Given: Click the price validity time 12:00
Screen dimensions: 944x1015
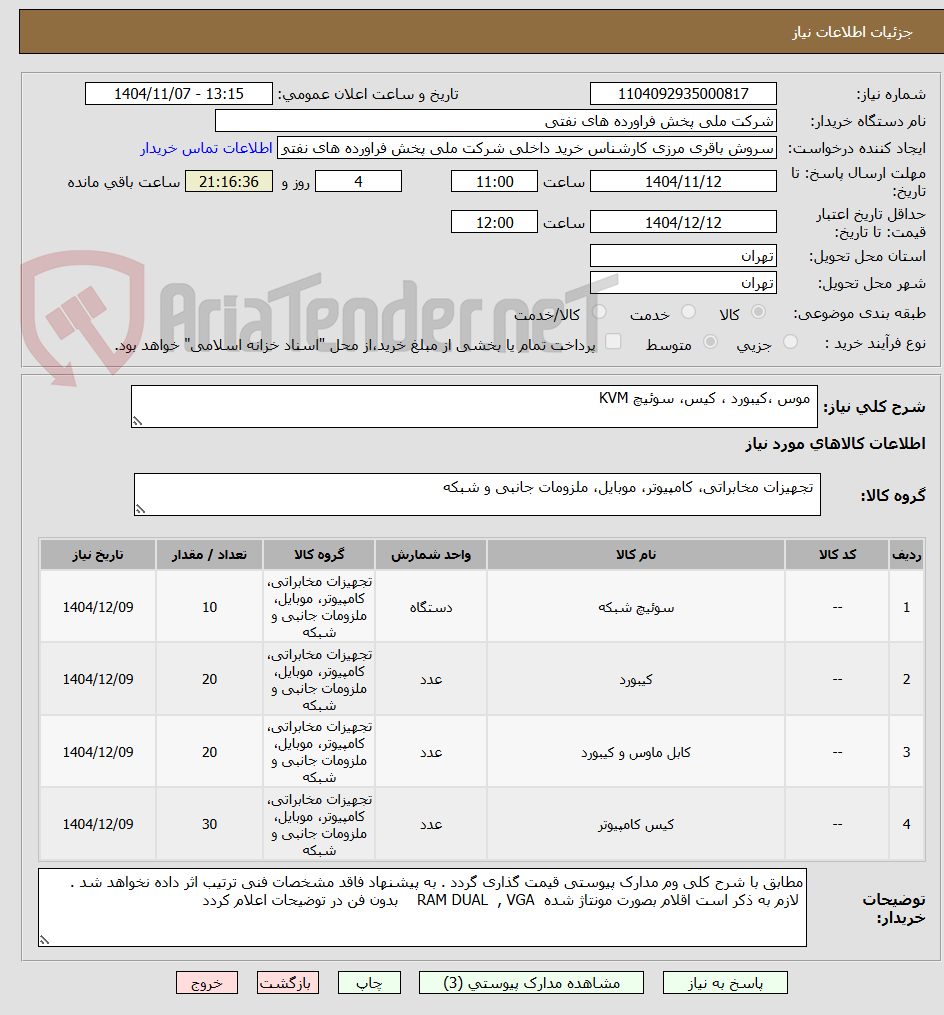Looking at the screenshot, I should [494, 222].
